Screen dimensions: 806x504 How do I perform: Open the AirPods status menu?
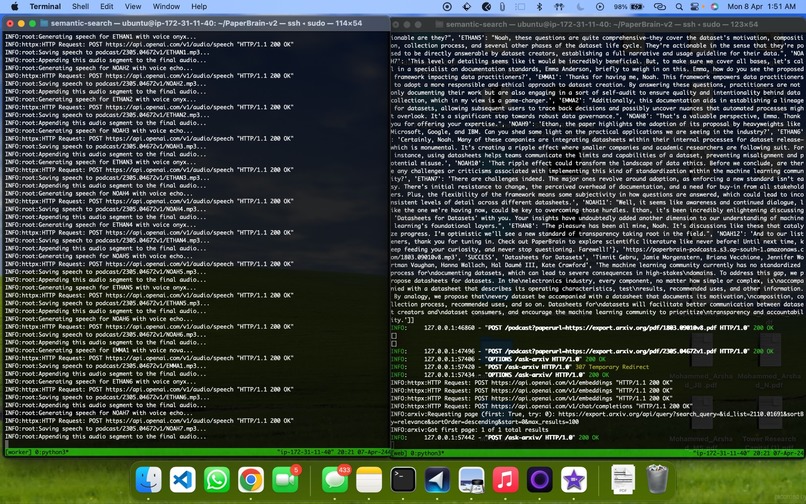coord(559,7)
